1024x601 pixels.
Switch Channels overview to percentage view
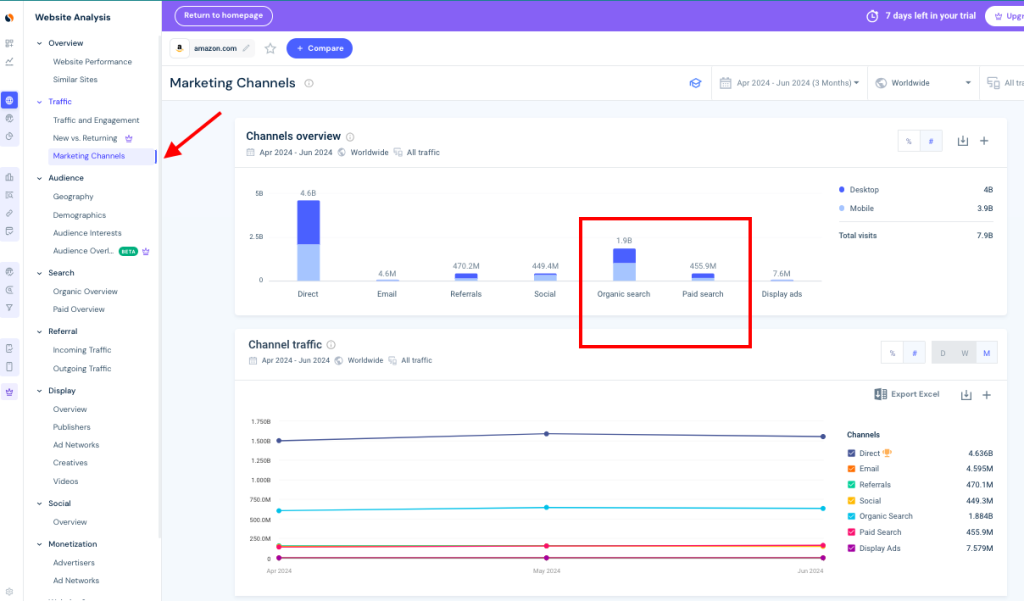pyautogui.click(x=909, y=141)
